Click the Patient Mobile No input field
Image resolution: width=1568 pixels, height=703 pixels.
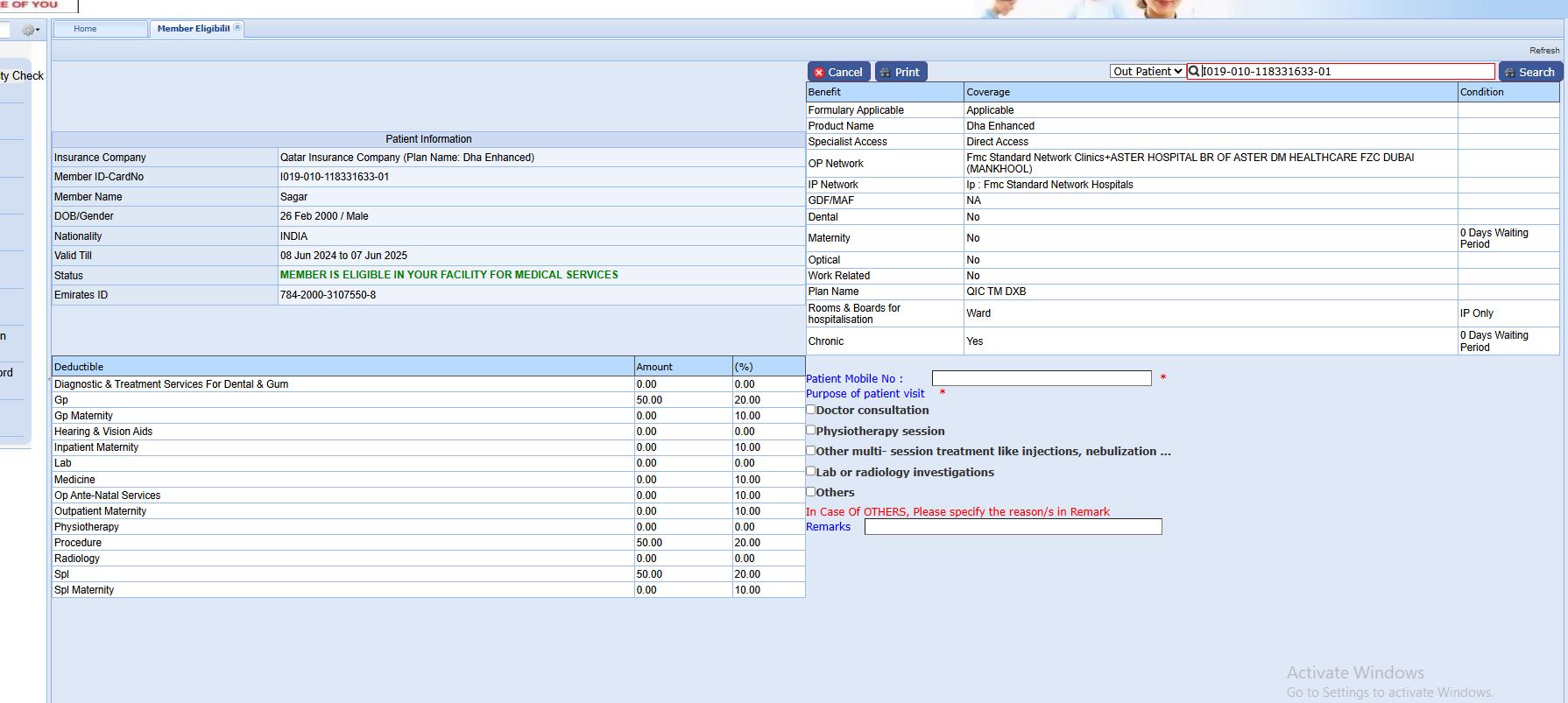coord(1041,378)
